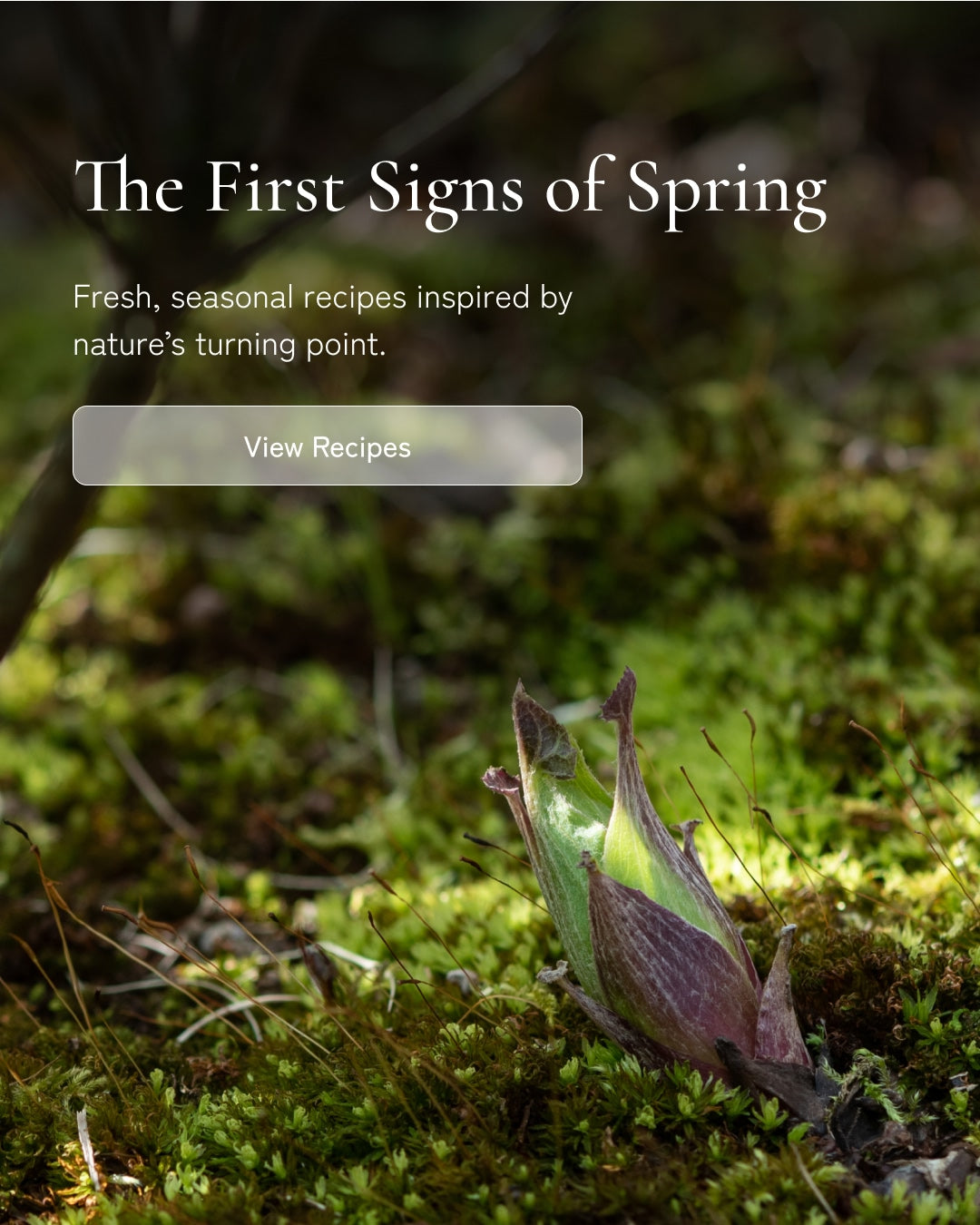980x1225 pixels.
Task: Click the subtitle about fresh, seasonal recipes
Action: point(322,320)
